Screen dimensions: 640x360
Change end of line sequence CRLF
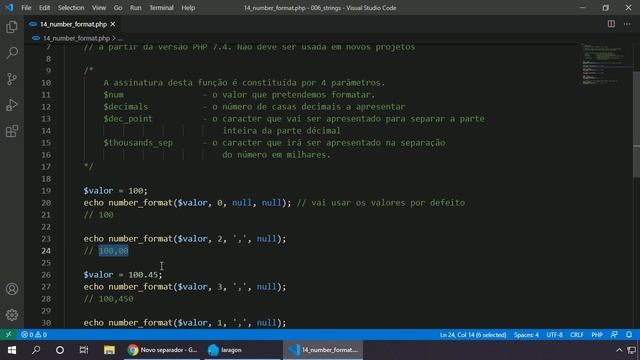click(577, 335)
